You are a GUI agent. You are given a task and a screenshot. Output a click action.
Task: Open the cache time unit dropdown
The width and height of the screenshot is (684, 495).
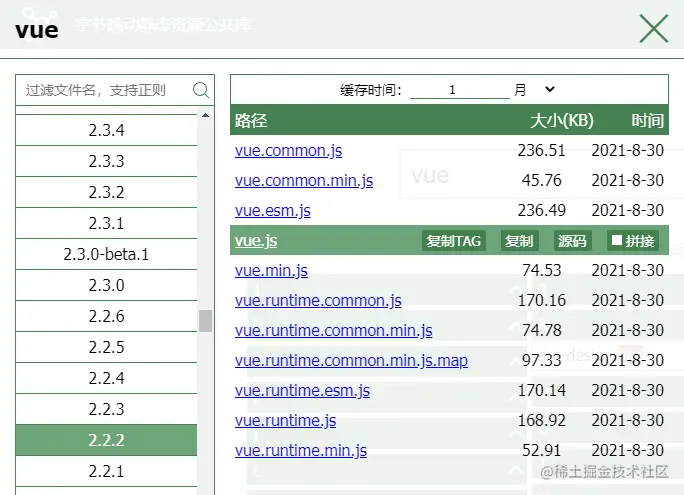click(534, 90)
